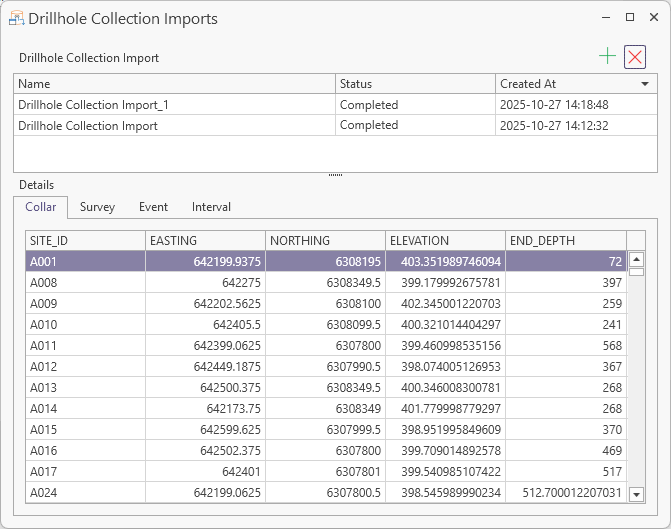Click the vertical scrollbar track in the collar table
The width and height of the screenshot is (671, 529).
point(636,380)
